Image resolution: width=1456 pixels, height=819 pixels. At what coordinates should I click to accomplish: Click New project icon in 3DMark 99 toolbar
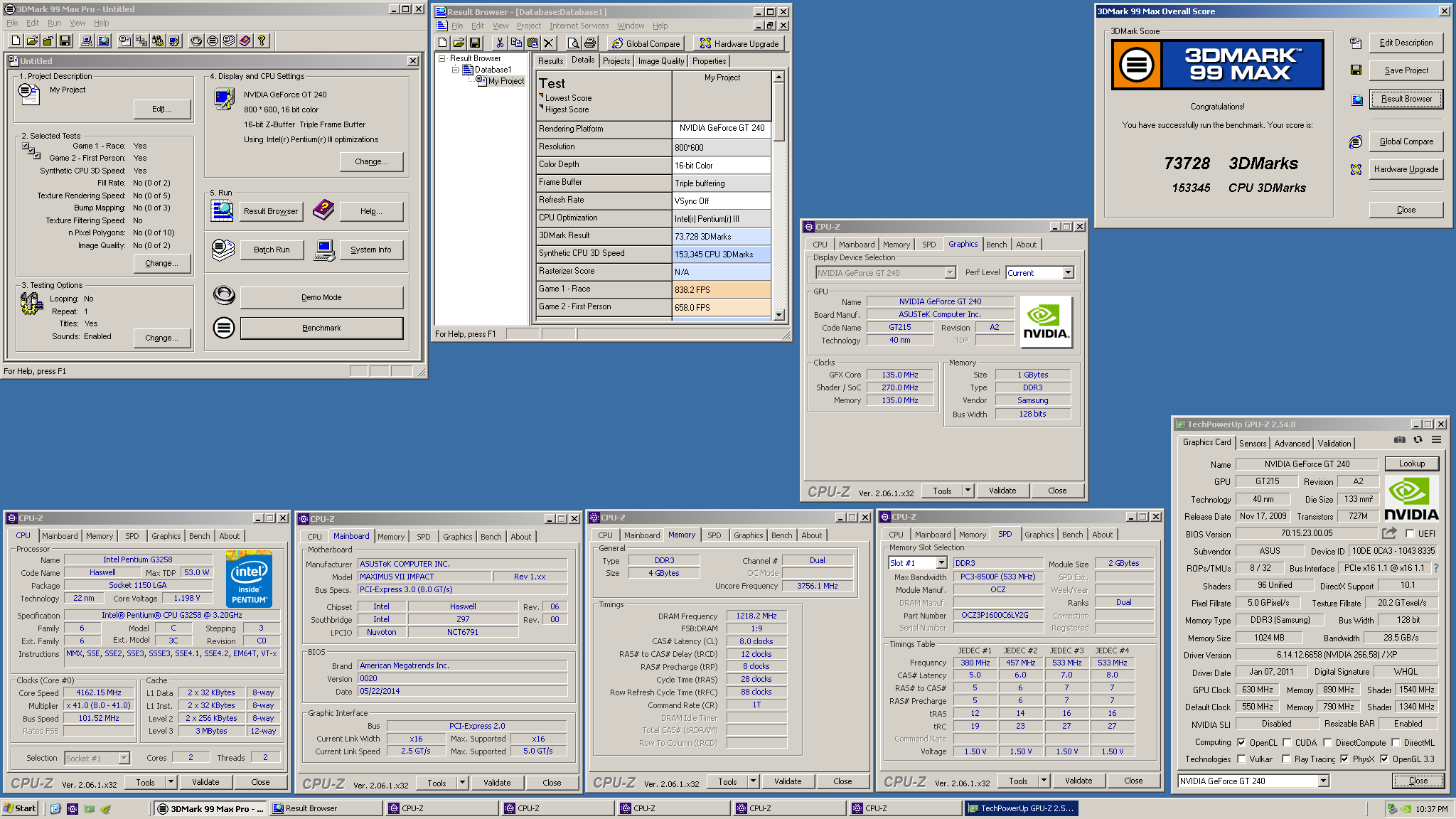pos(15,41)
